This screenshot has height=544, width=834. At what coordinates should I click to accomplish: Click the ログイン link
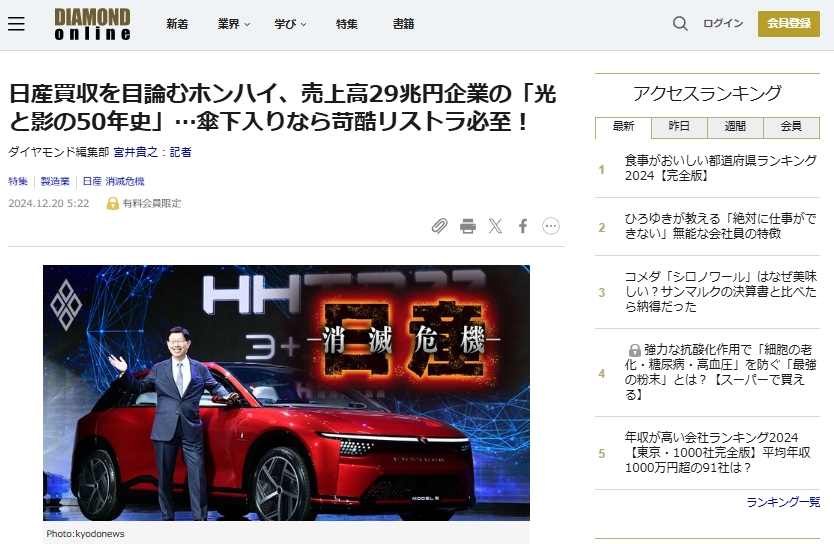pyautogui.click(x=723, y=23)
